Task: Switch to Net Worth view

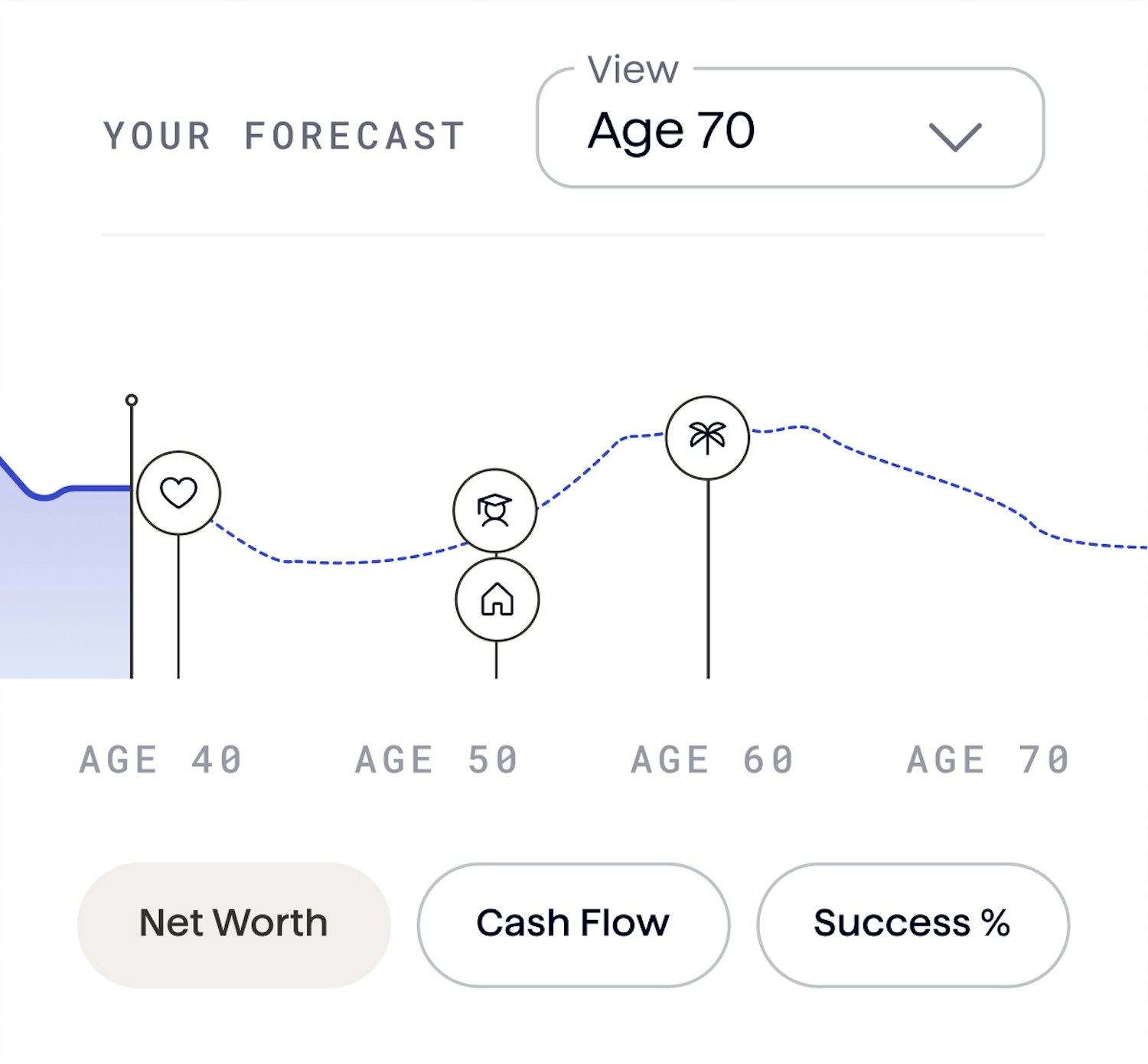Action: [233, 925]
